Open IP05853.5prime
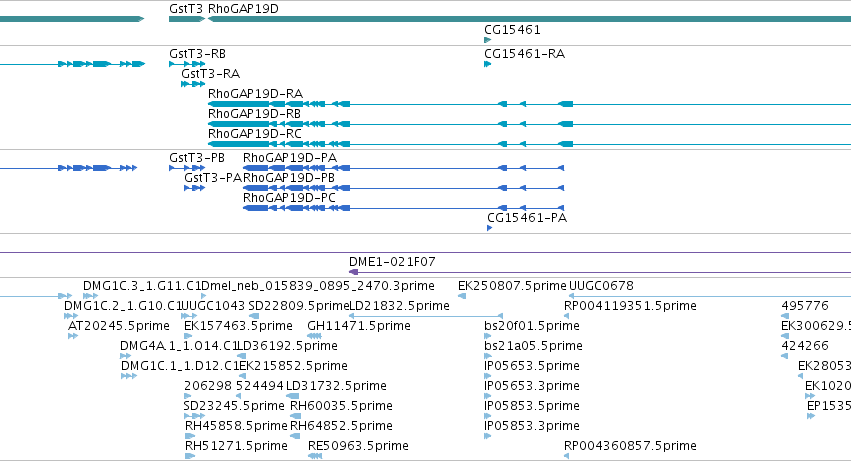Viewport: 851px width, 461px height. point(532,407)
